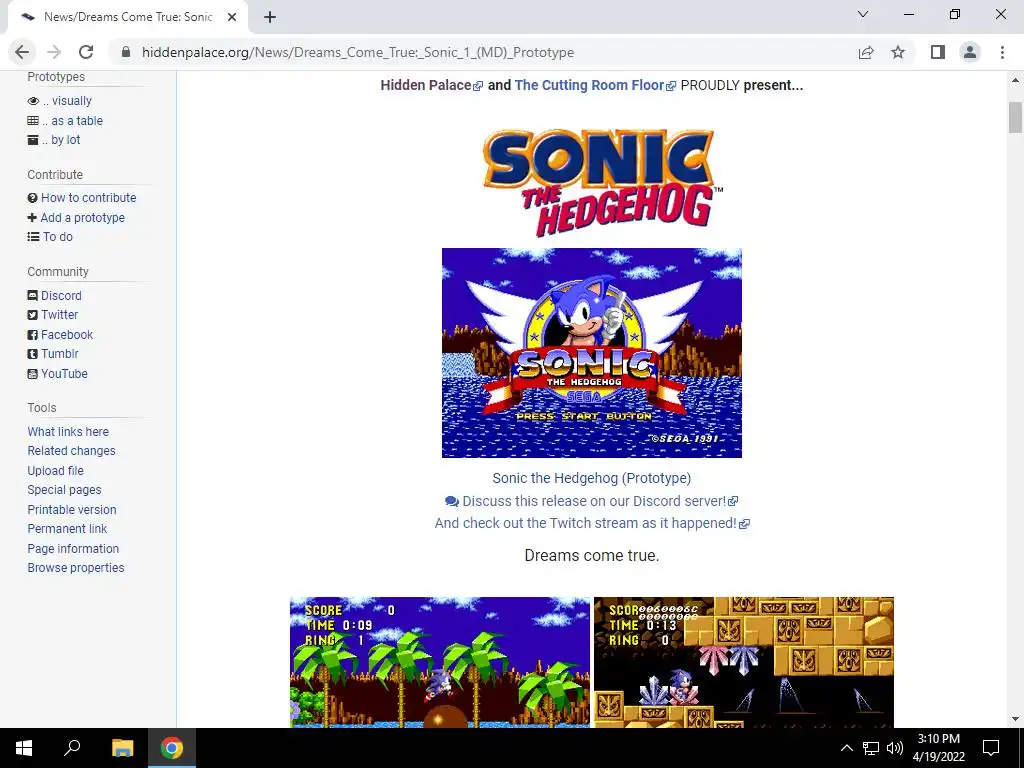
Task: View prototypes by lot
Action: click(54, 140)
